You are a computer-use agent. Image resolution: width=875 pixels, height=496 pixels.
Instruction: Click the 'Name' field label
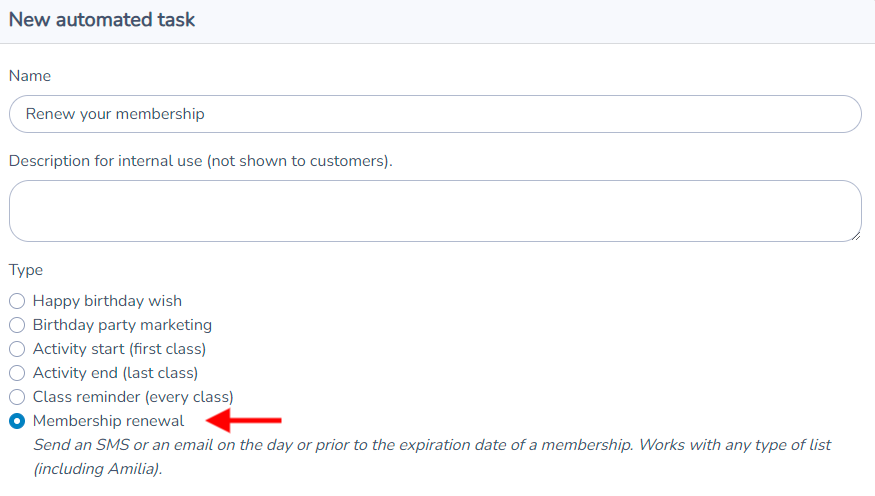(x=30, y=76)
